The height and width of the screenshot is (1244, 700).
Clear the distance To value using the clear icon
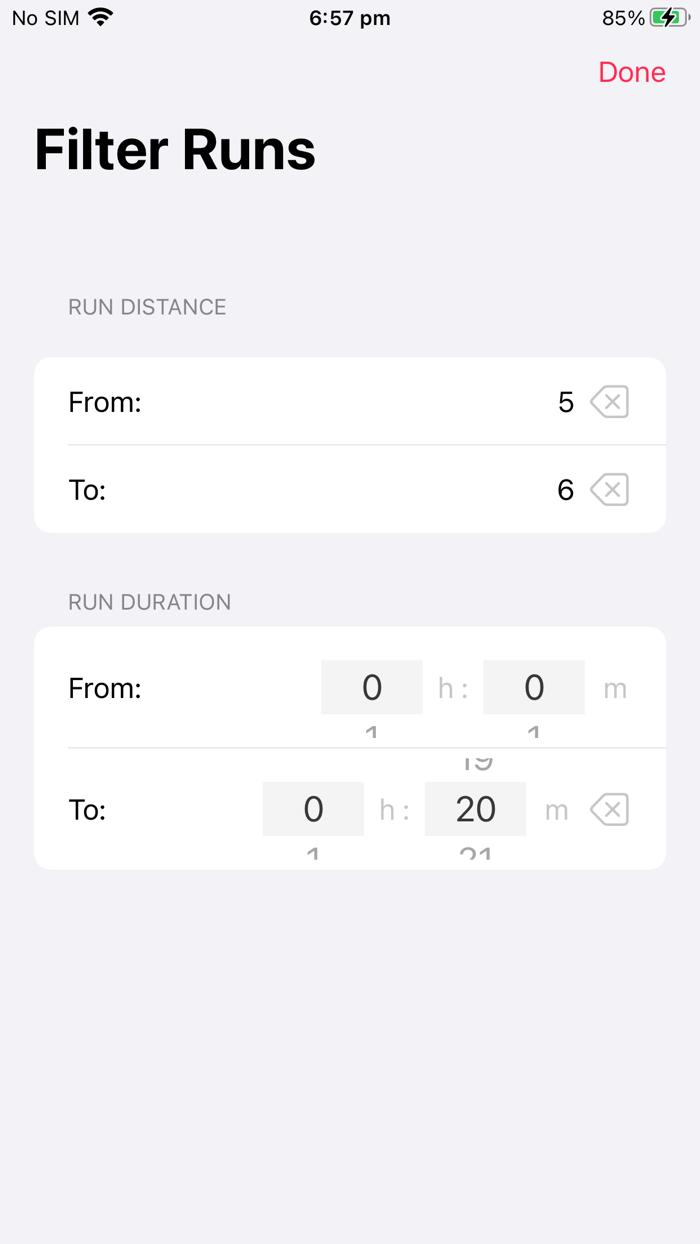(609, 489)
